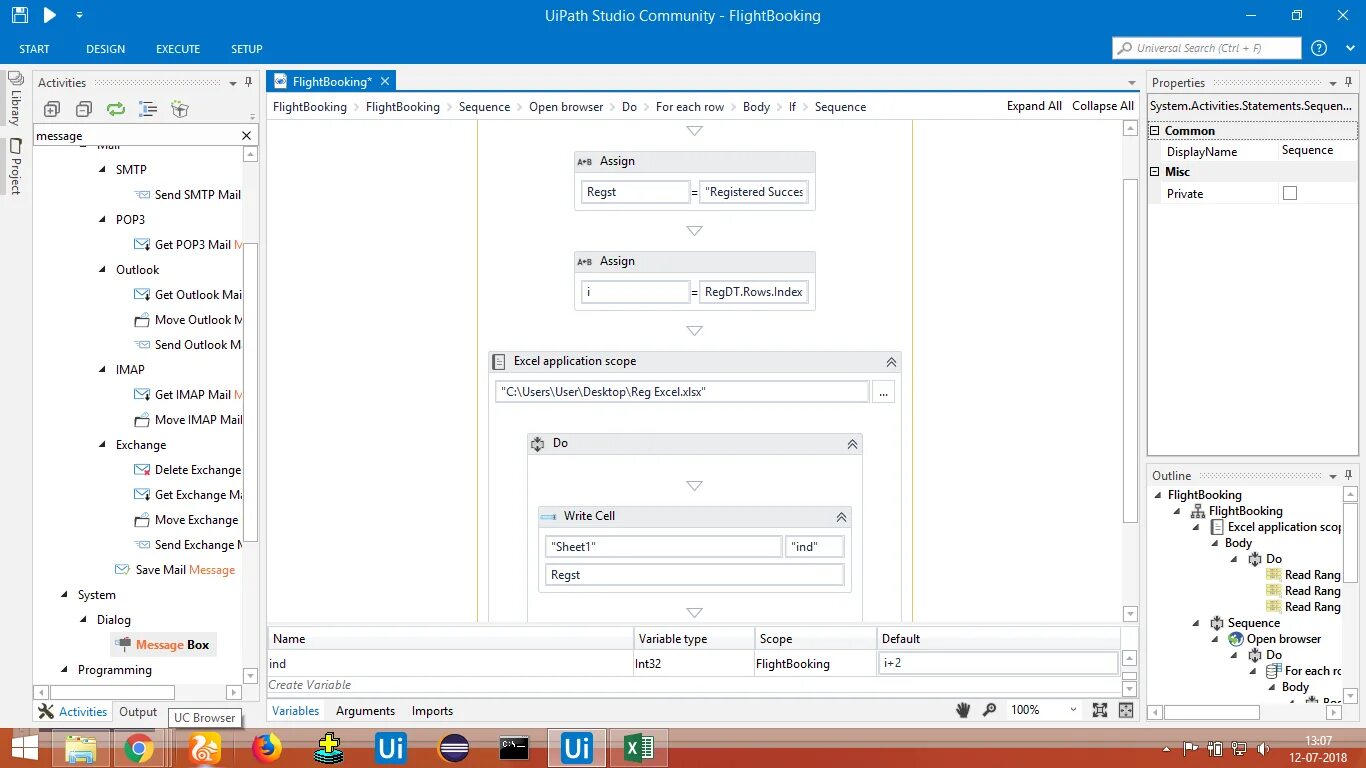
Task: Open the Project side tab
Action: [x=15, y=166]
